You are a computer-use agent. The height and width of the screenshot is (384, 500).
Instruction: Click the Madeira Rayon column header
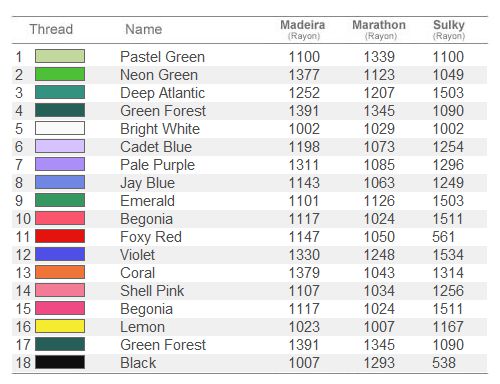pos(303,30)
